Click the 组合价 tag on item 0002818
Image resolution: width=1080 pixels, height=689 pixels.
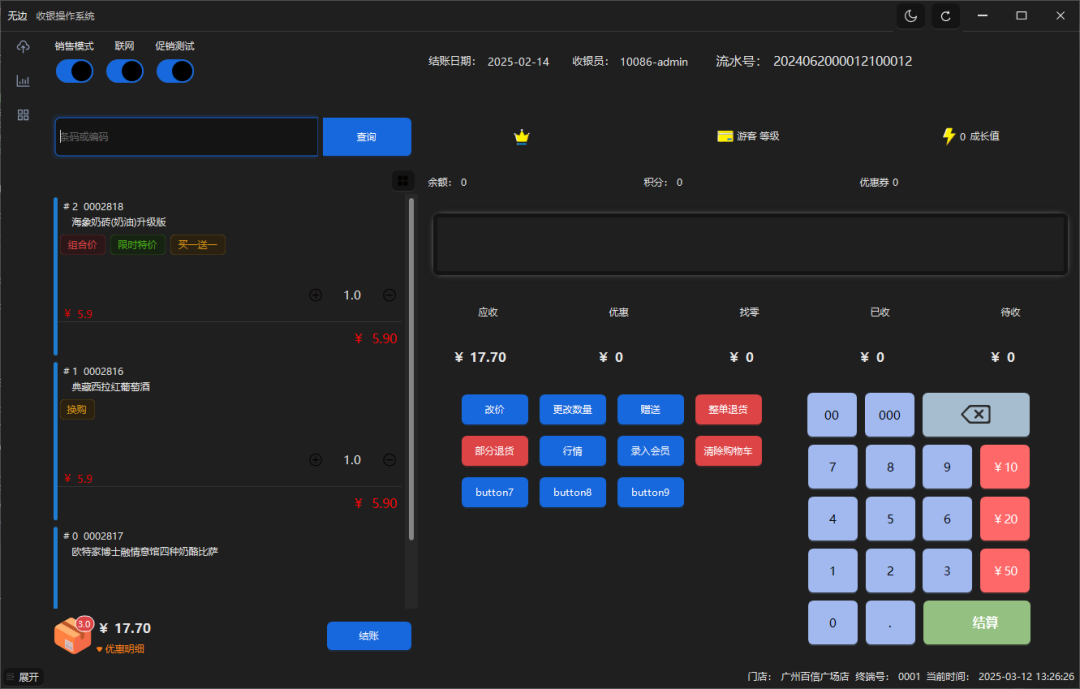tap(83, 245)
